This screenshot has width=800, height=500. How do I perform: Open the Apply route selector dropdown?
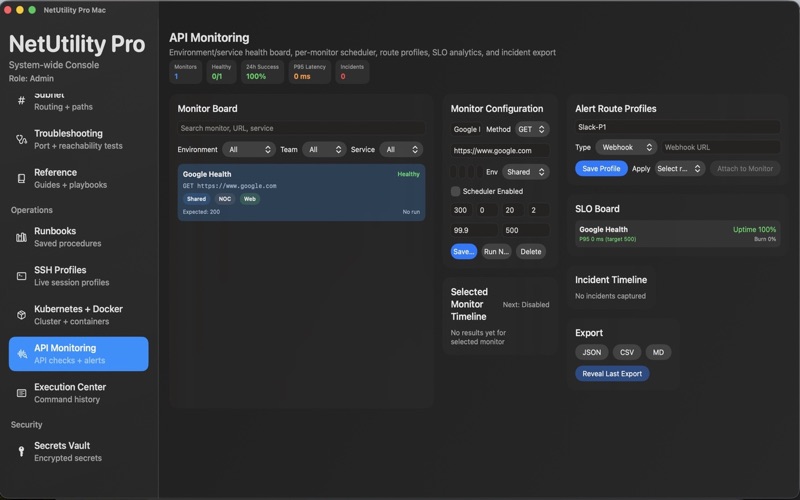point(680,168)
